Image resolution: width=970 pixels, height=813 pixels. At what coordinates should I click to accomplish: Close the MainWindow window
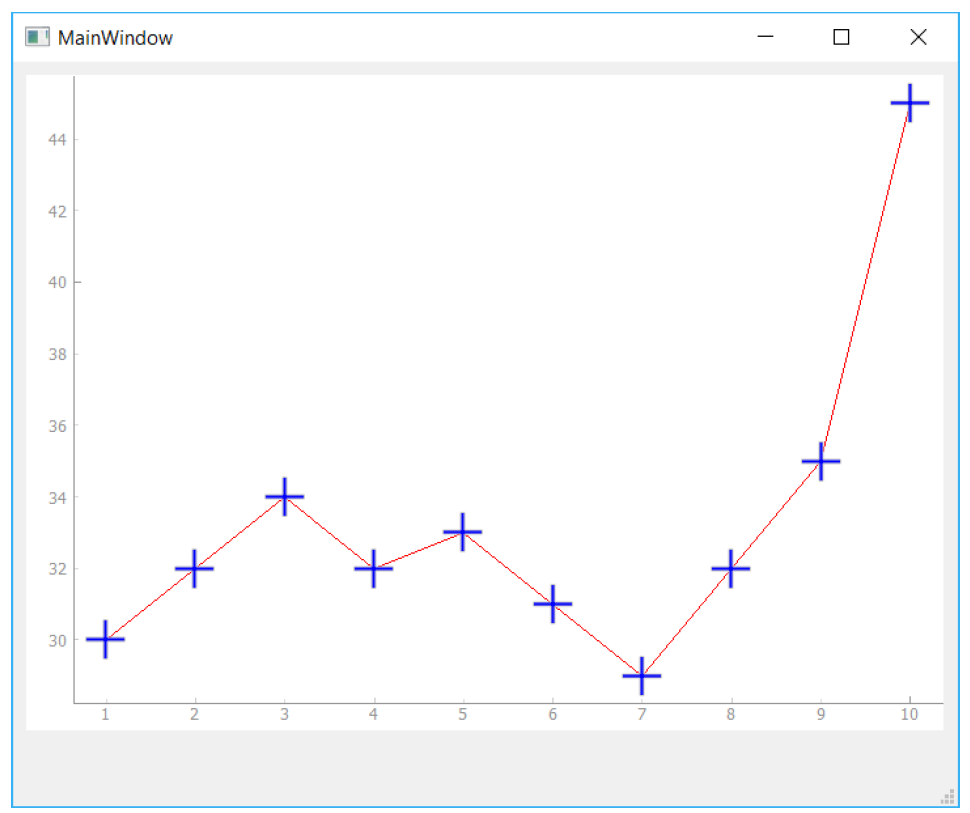pyautogui.click(x=918, y=37)
